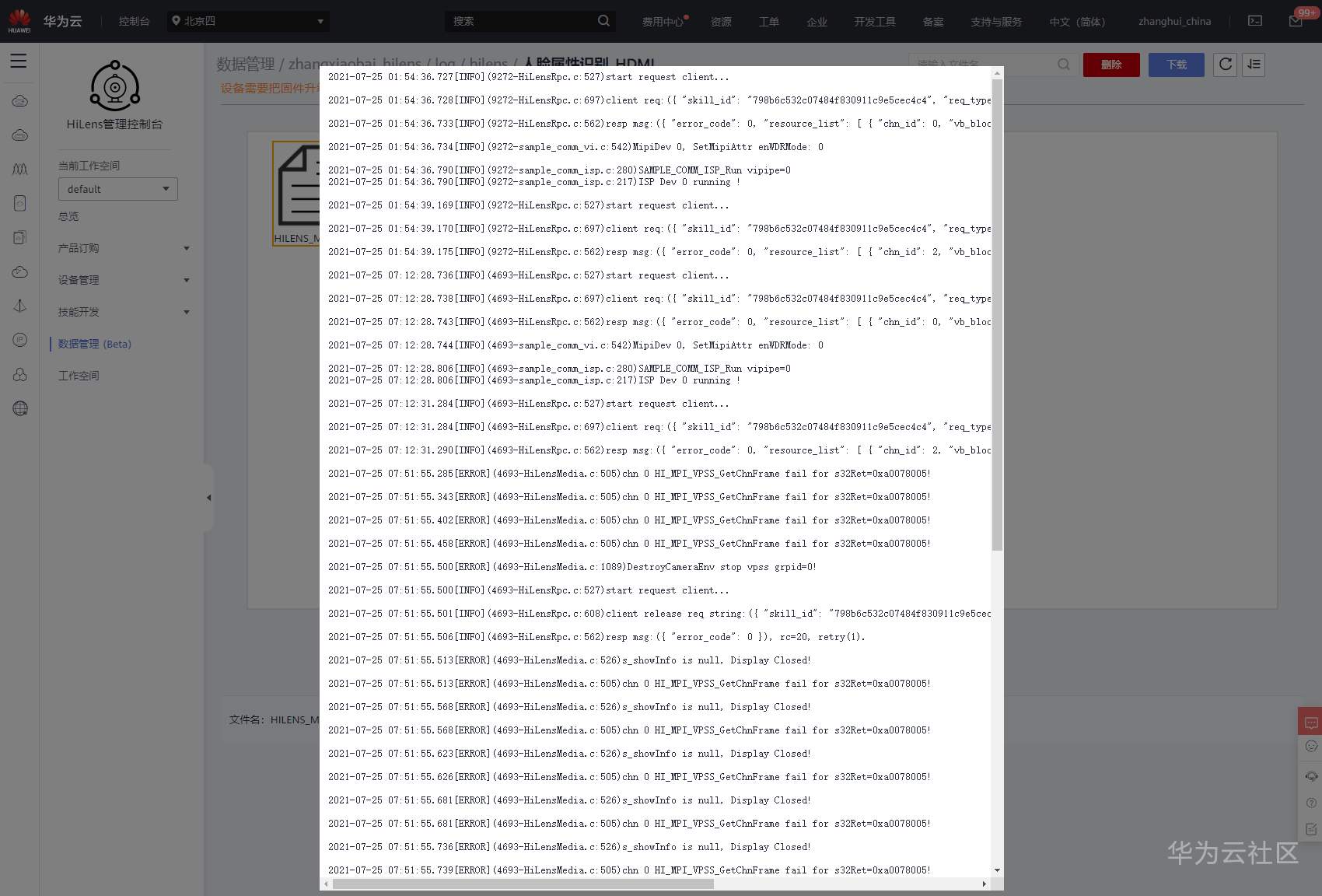Click the 01:54:36.790 'ISP Dev 0 running' line

pos(534,182)
